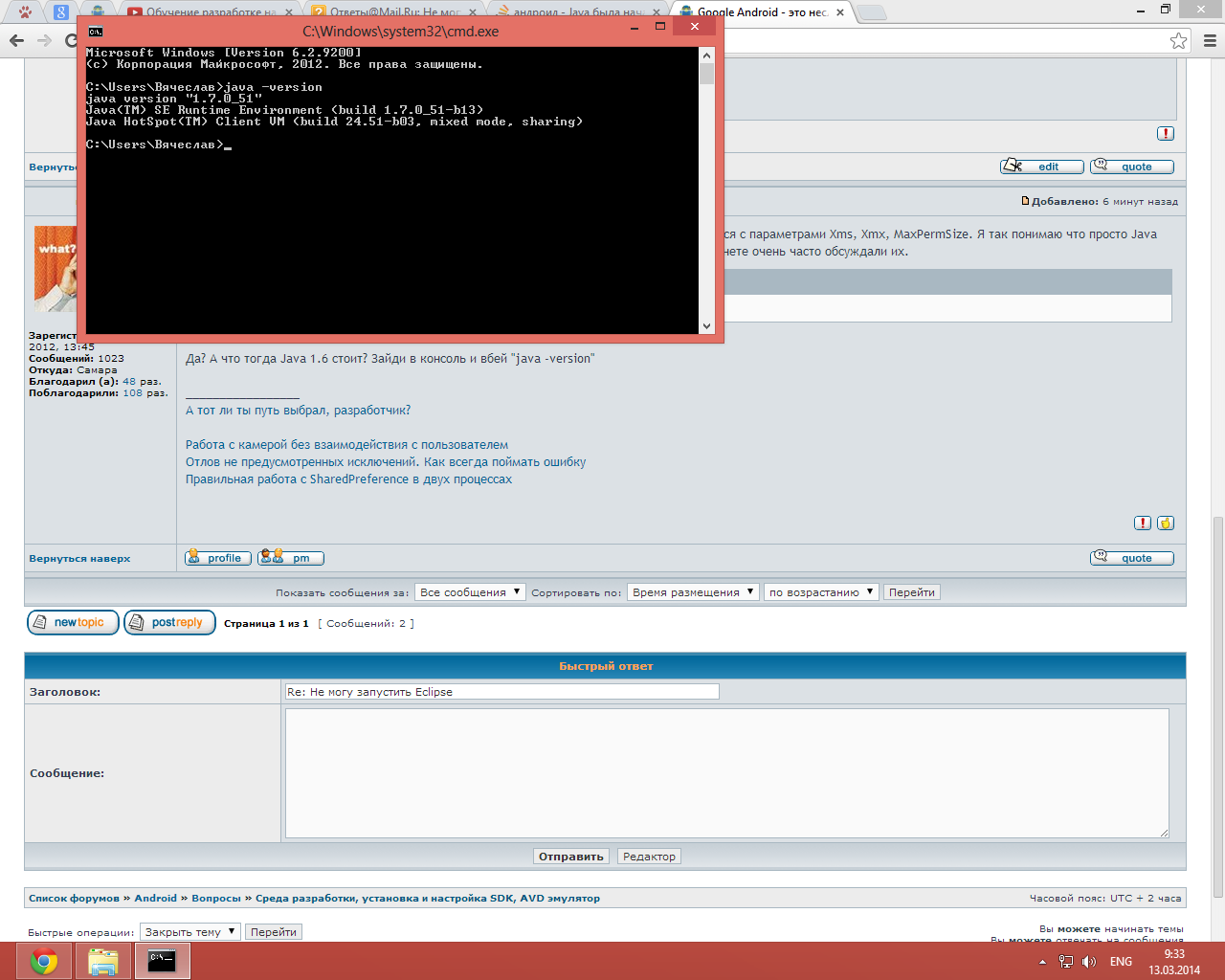The image size is (1225, 980).
Task: Open the volume tray icon
Action: [1089, 962]
